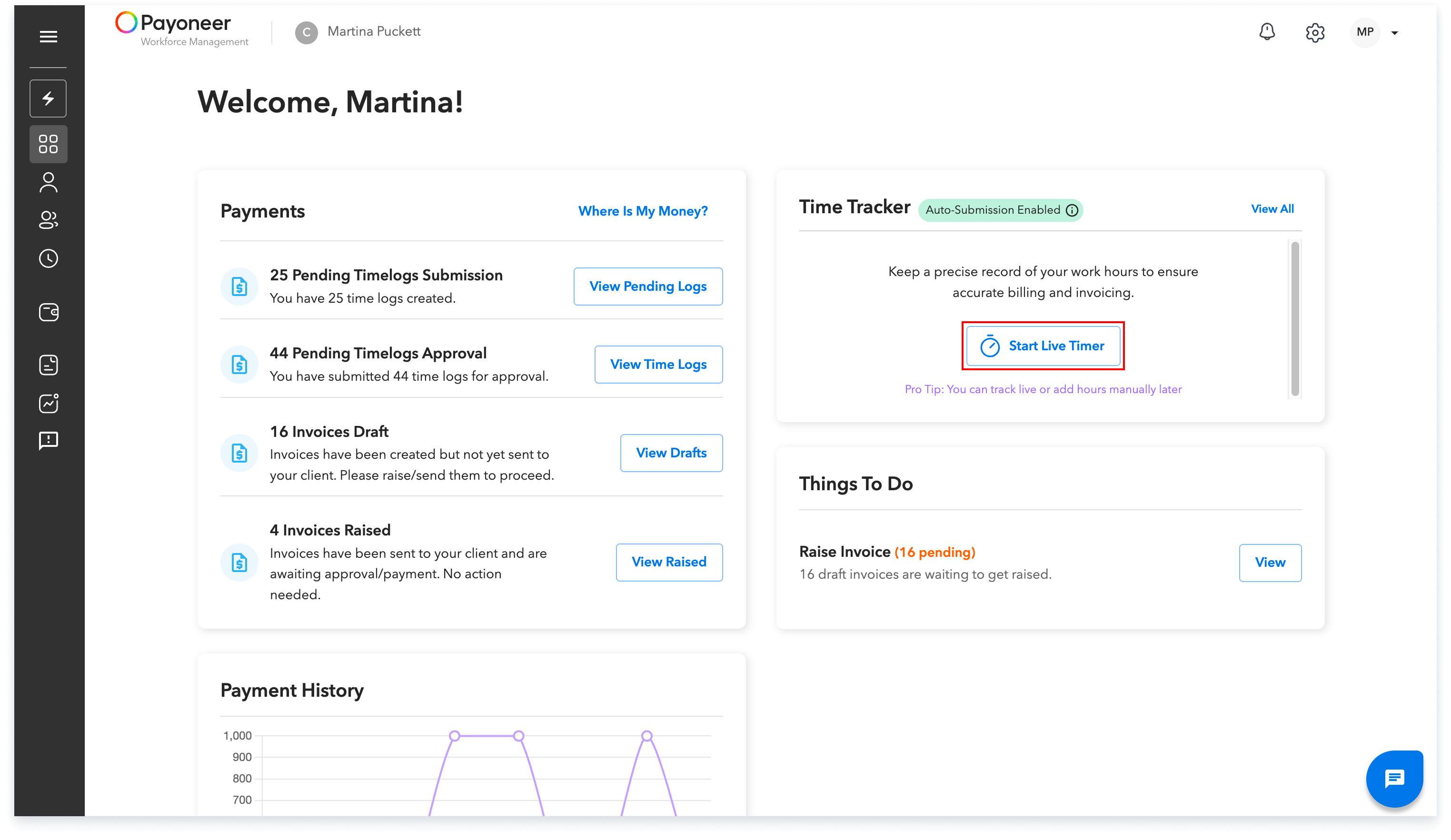Image resolution: width=1451 pixels, height=840 pixels.
Task: Open settings via the gear icon
Action: point(1314,33)
